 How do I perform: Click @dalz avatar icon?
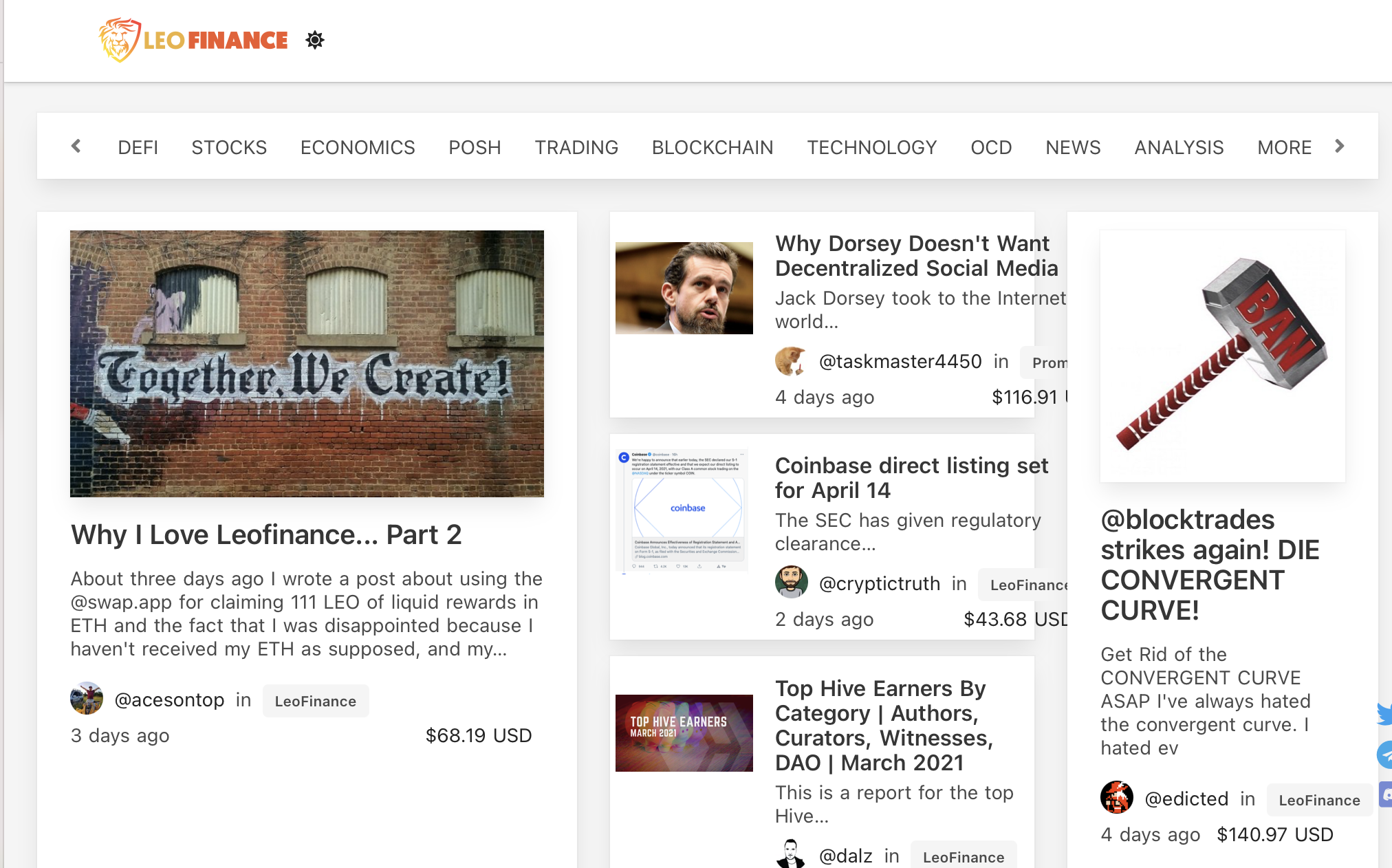[791, 854]
